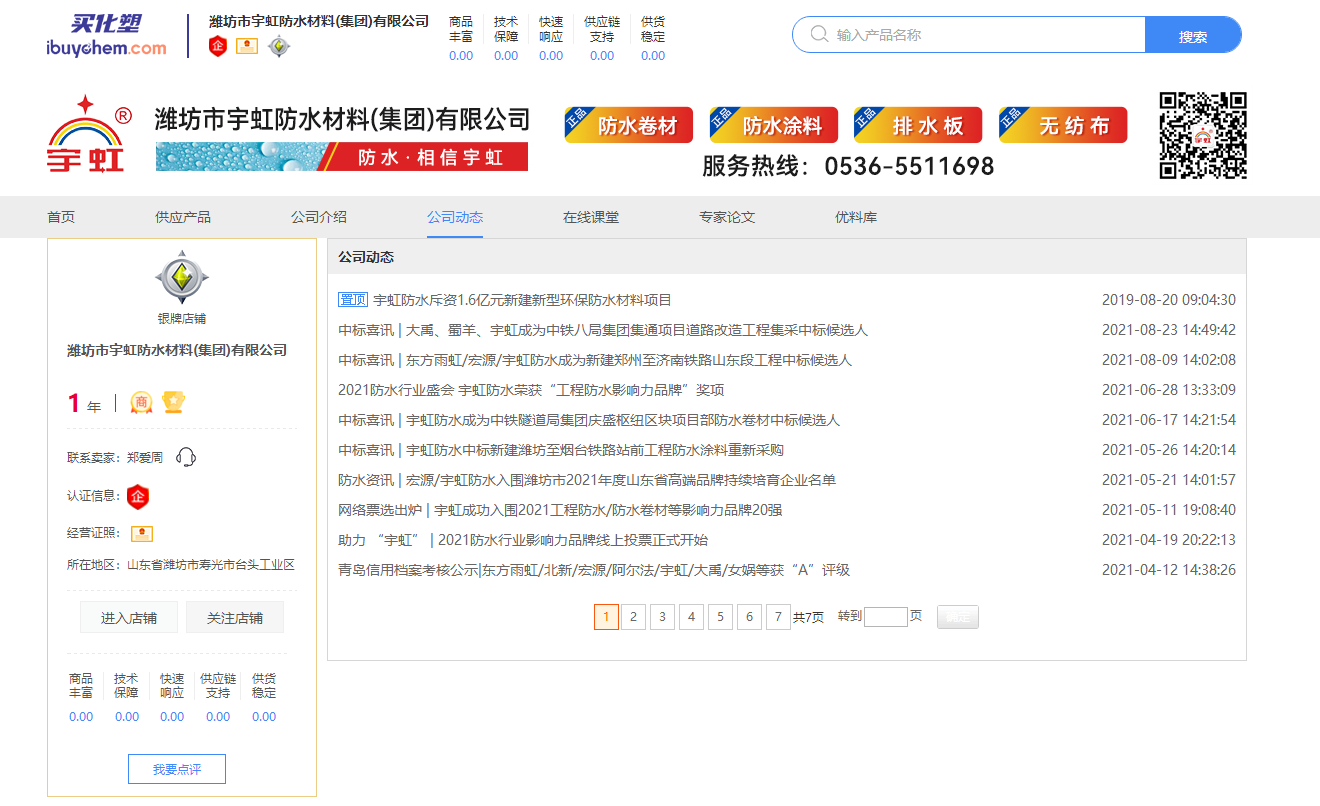Viewport: 1320px width, 806px height.
Task: Click the jump-to-page input field
Action: 886,617
